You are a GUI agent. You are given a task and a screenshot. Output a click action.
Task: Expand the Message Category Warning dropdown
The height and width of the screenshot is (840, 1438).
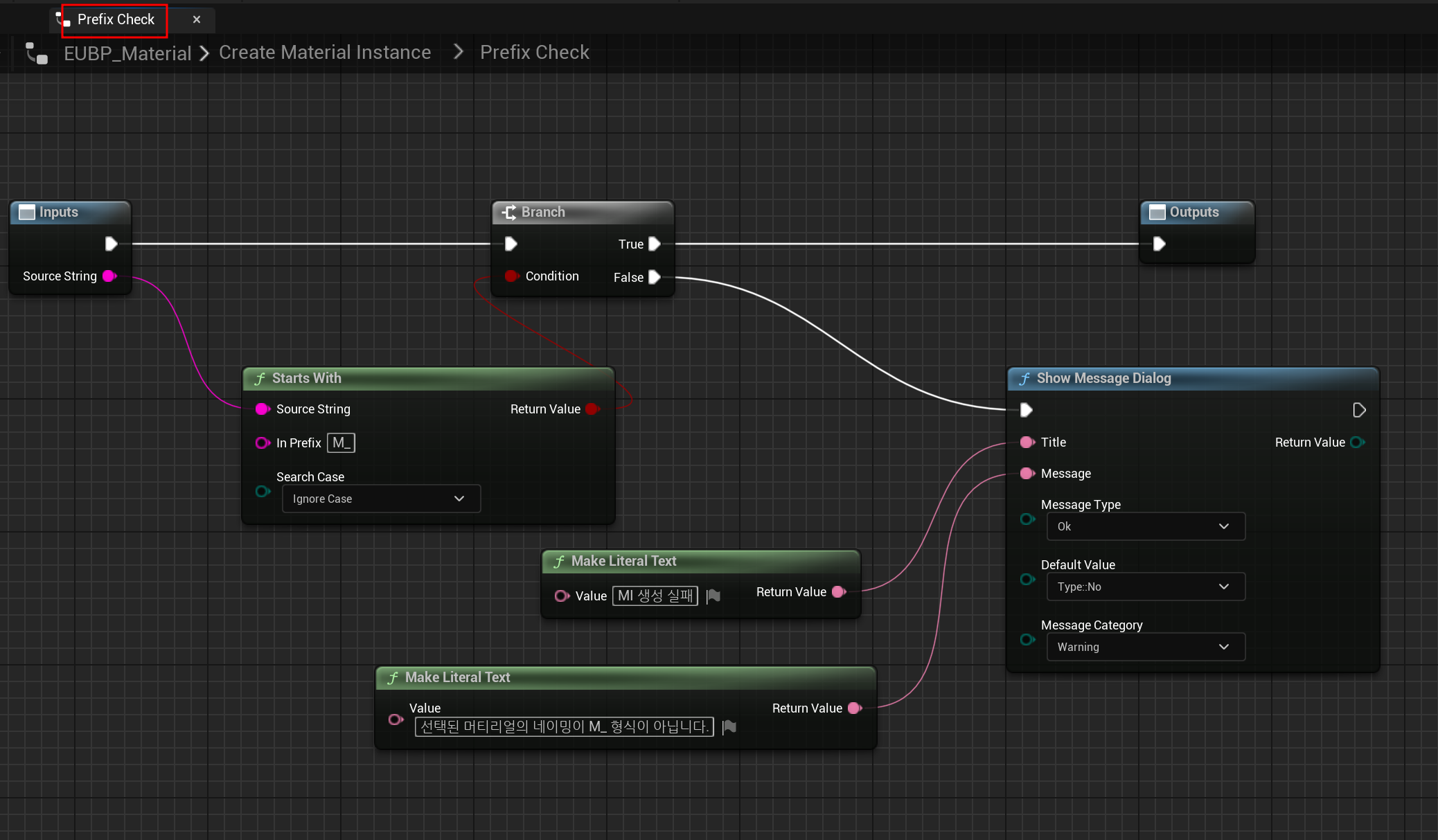(1145, 647)
